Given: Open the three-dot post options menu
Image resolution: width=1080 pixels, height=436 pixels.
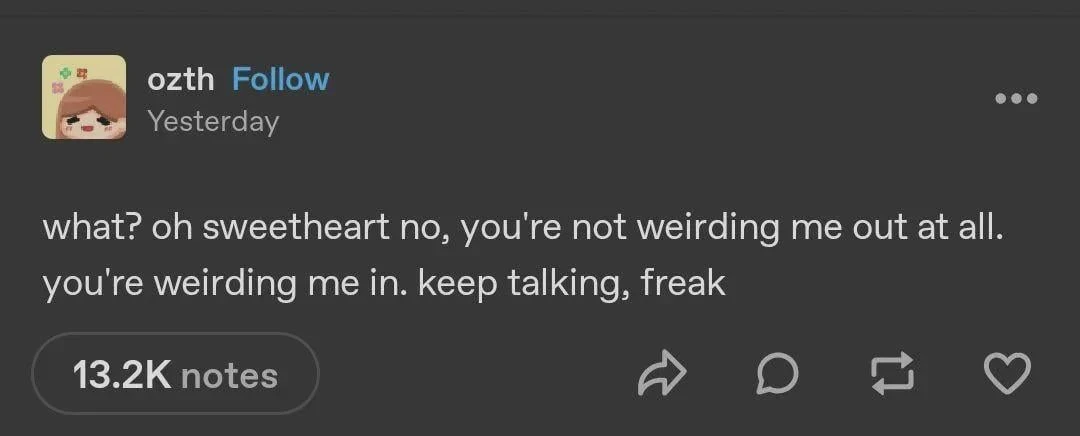Looking at the screenshot, I should click(x=1016, y=98).
